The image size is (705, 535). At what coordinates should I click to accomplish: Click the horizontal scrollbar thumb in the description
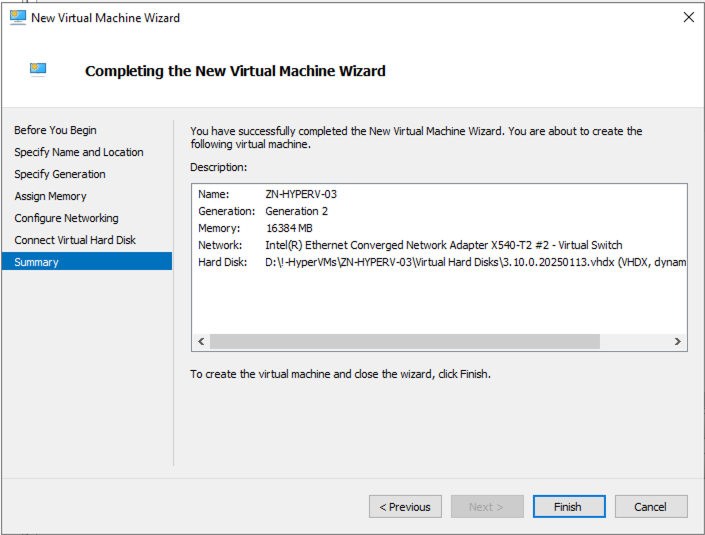coord(404,341)
